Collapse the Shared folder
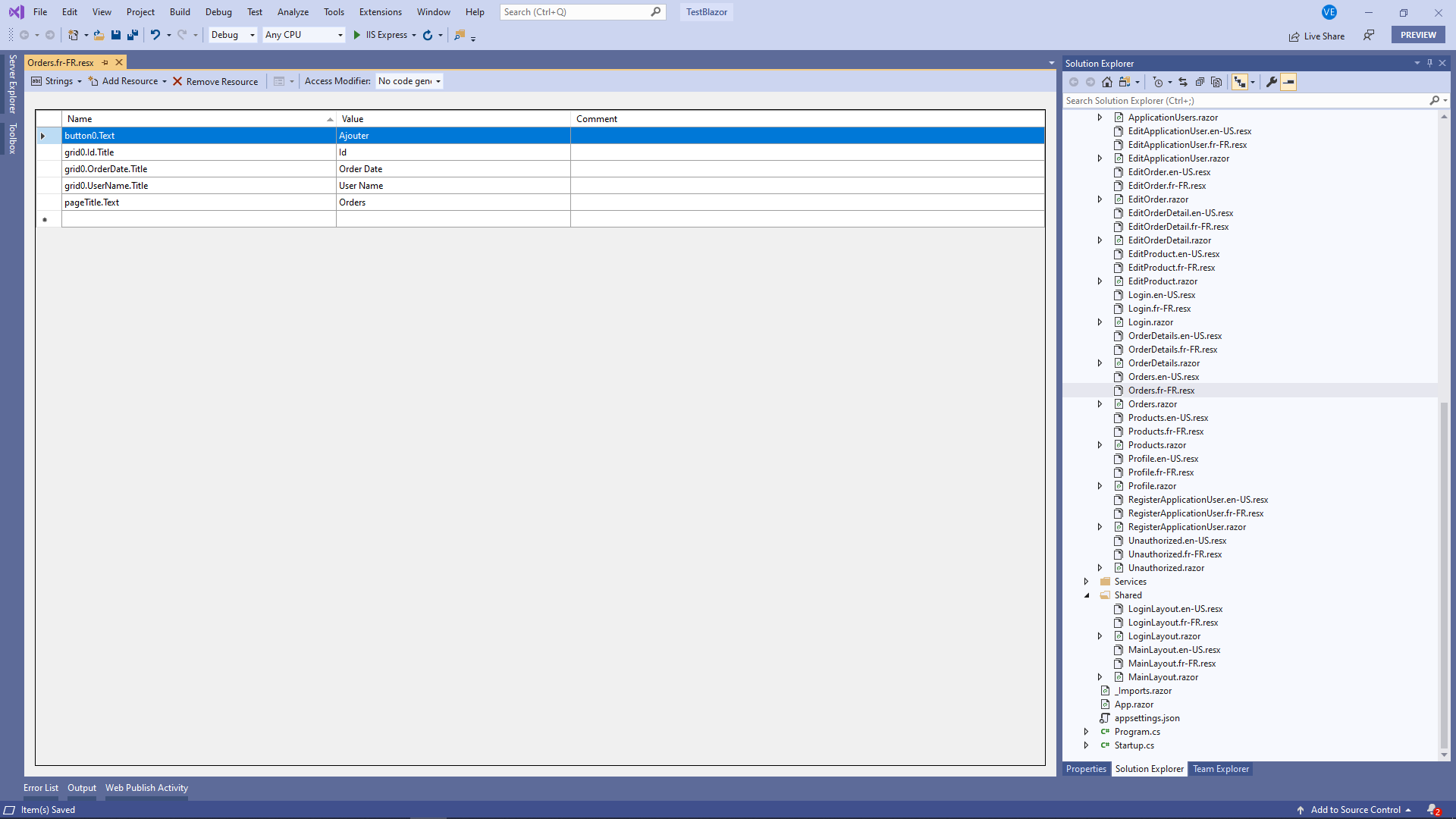This screenshot has height=819, width=1456. pyautogui.click(x=1086, y=595)
